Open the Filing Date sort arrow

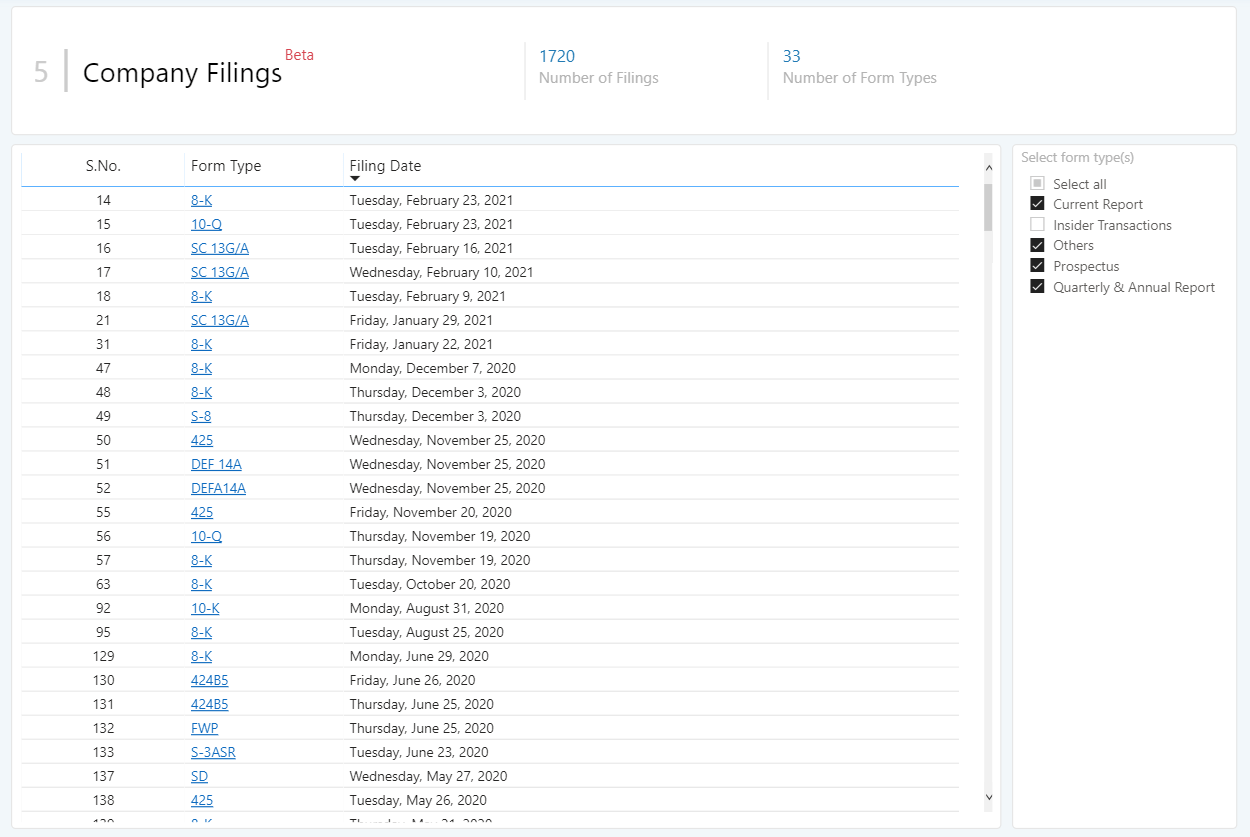tap(355, 178)
